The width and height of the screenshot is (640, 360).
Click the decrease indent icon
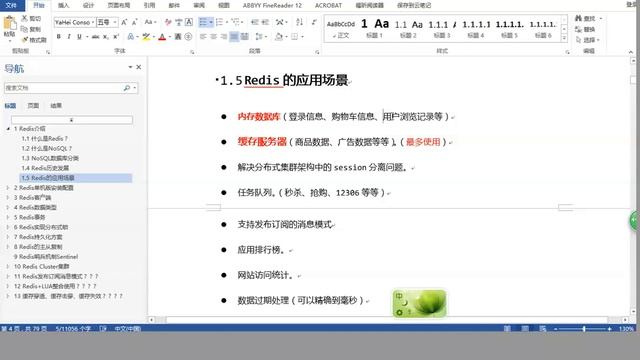click(255, 22)
